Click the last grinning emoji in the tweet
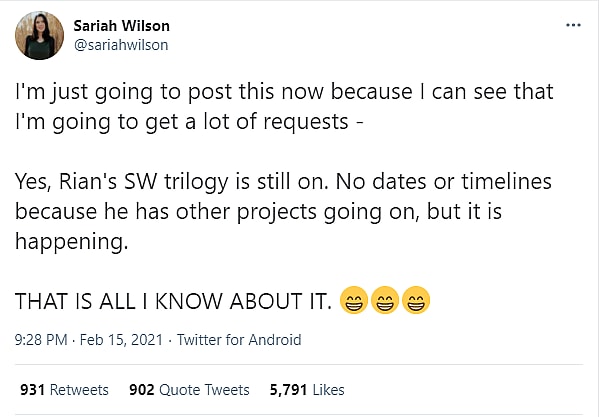This screenshot has height=417, width=600. [418, 297]
